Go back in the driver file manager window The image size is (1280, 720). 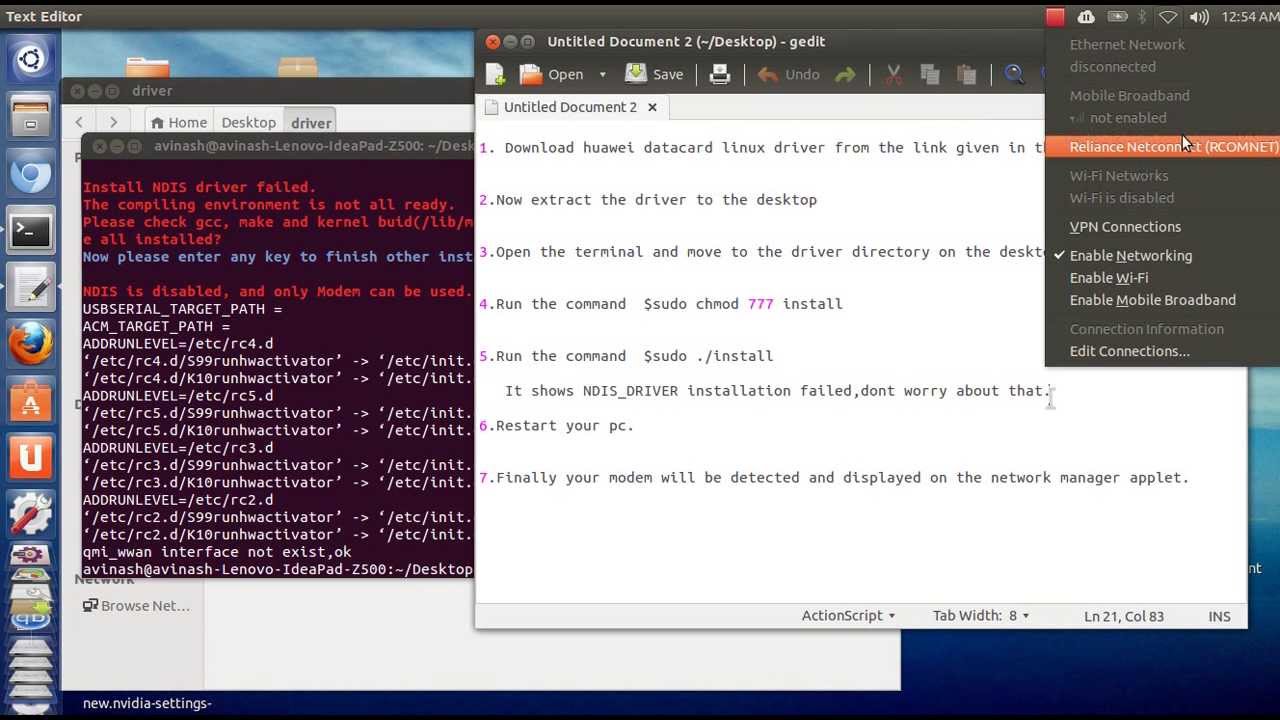[79, 122]
